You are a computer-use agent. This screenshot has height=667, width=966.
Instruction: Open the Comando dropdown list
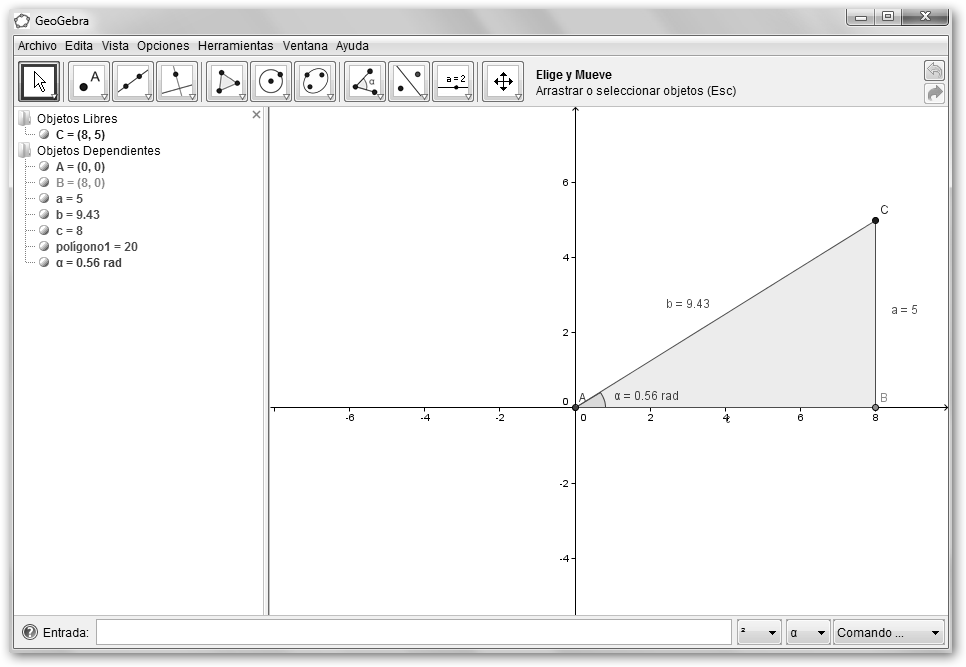889,633
